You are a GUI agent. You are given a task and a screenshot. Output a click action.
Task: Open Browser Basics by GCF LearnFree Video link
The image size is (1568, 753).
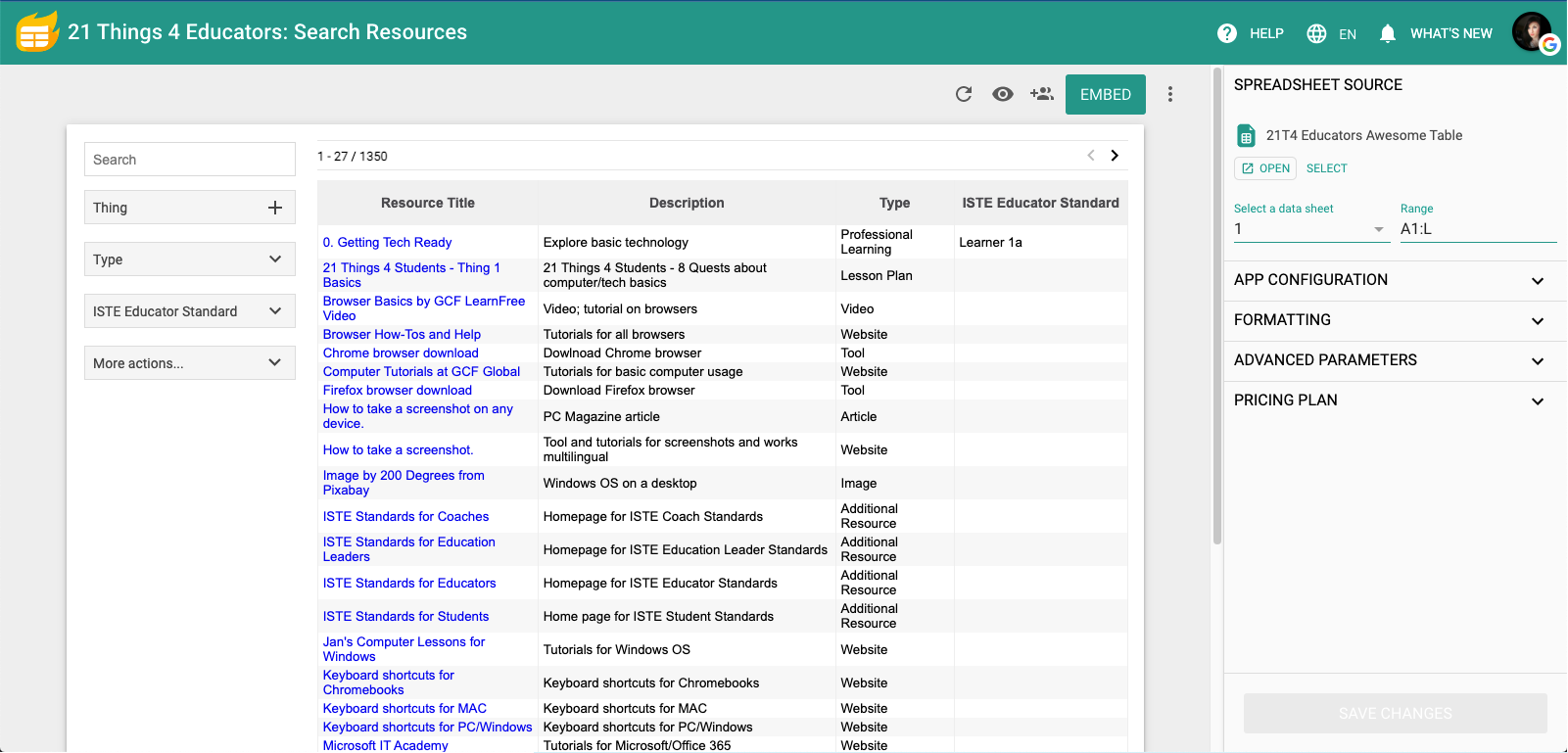[424, 308]
